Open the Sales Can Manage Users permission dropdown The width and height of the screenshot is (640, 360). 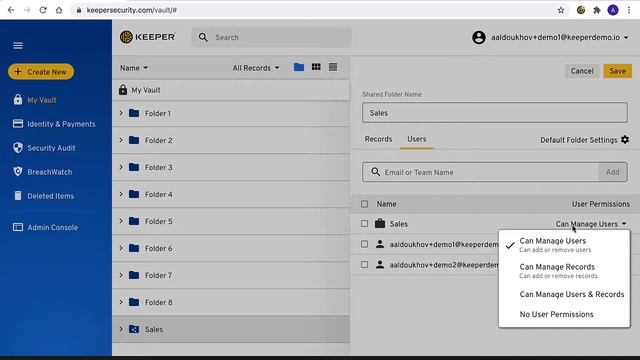pyautogui.click(x=591, y=224)
